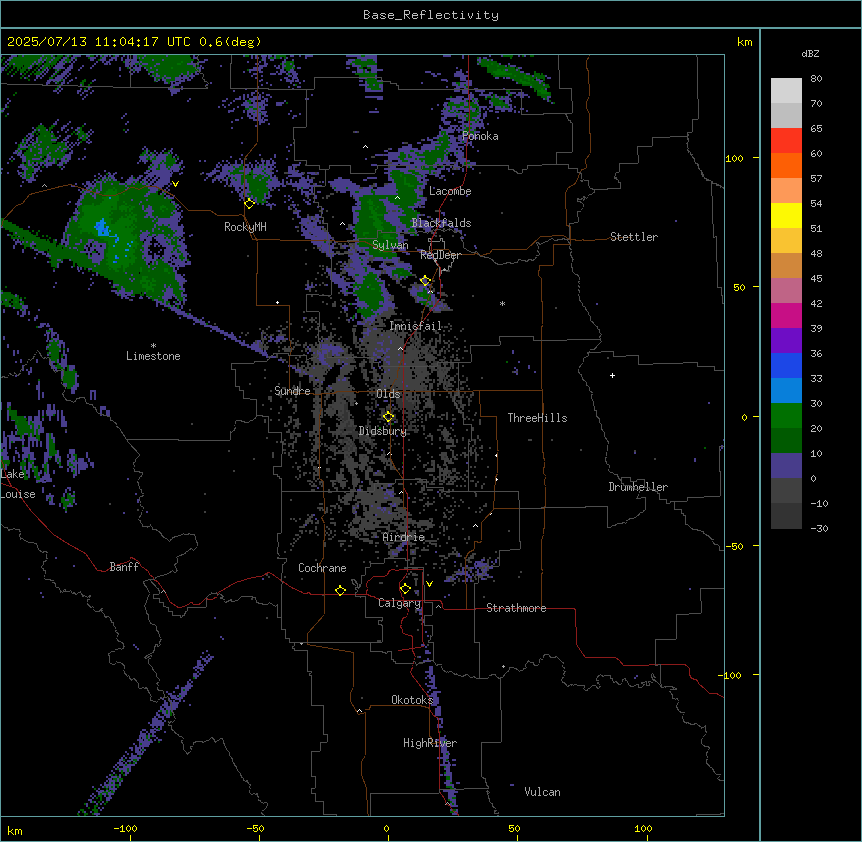This screenshot has height=842, width=862.
Task: Click the Strathmore label
Action: click(516, 608)
